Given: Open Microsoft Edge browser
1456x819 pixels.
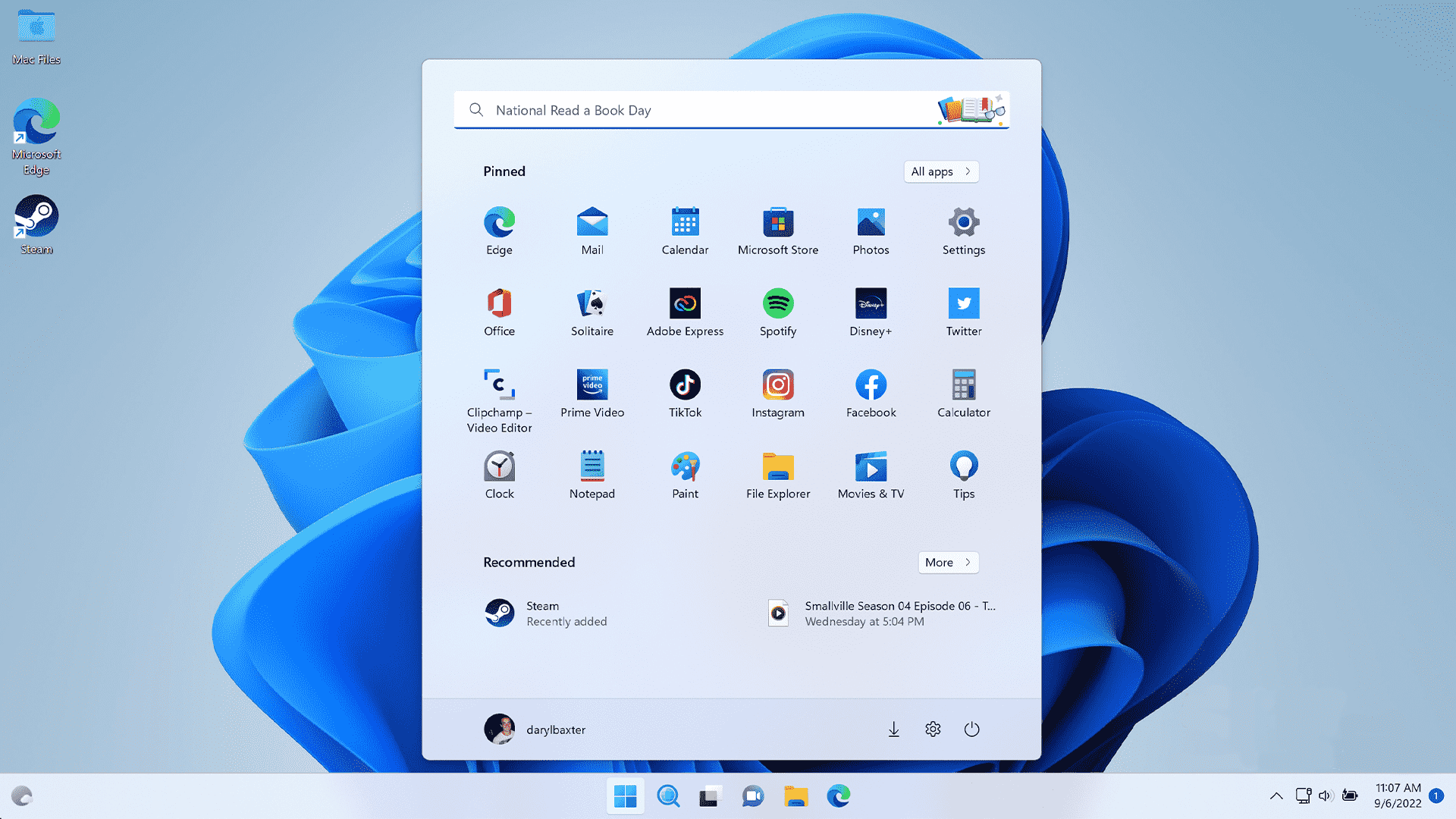Looking at the screenshot, I should point(498,221).
